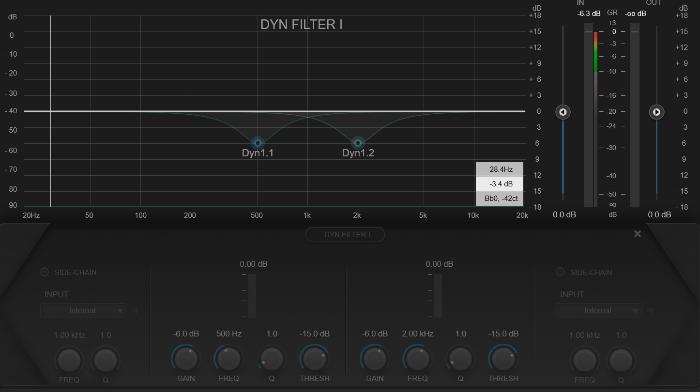Click the 28.4Hz readout in the tooltip

500,169
